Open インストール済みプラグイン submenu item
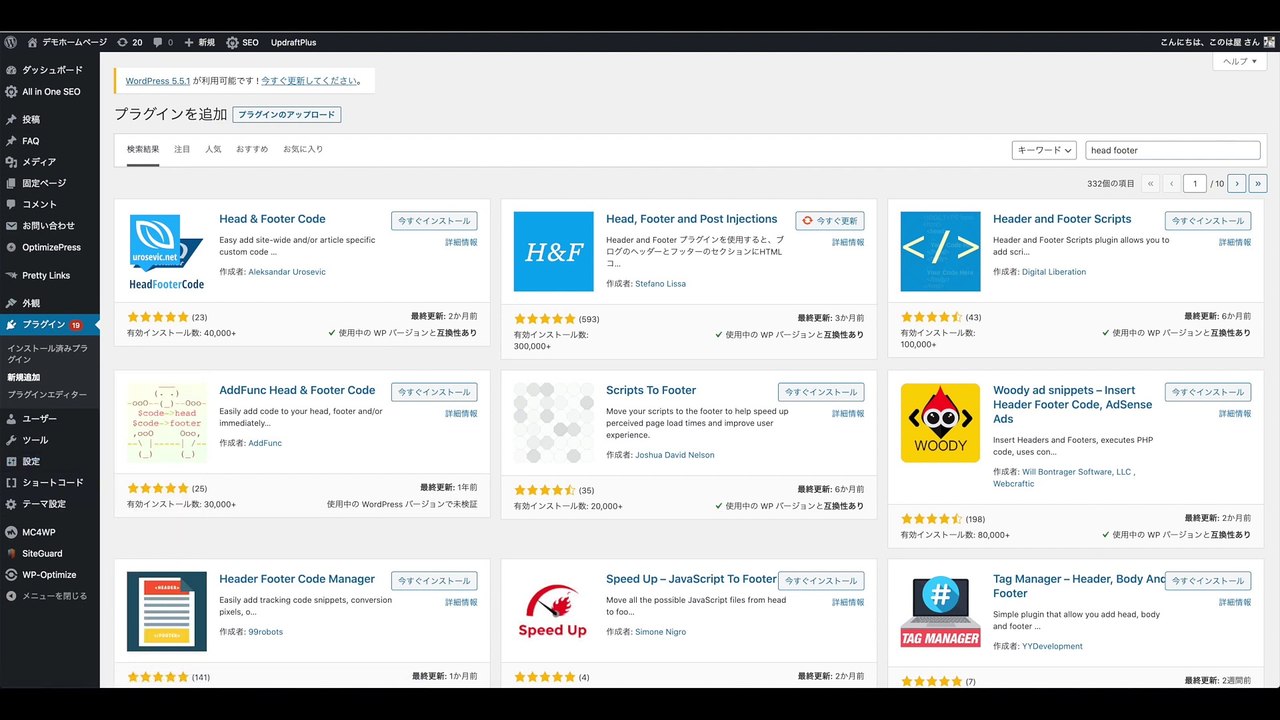The height and width of the screenshot is (720, 1280). coord(47,353)
